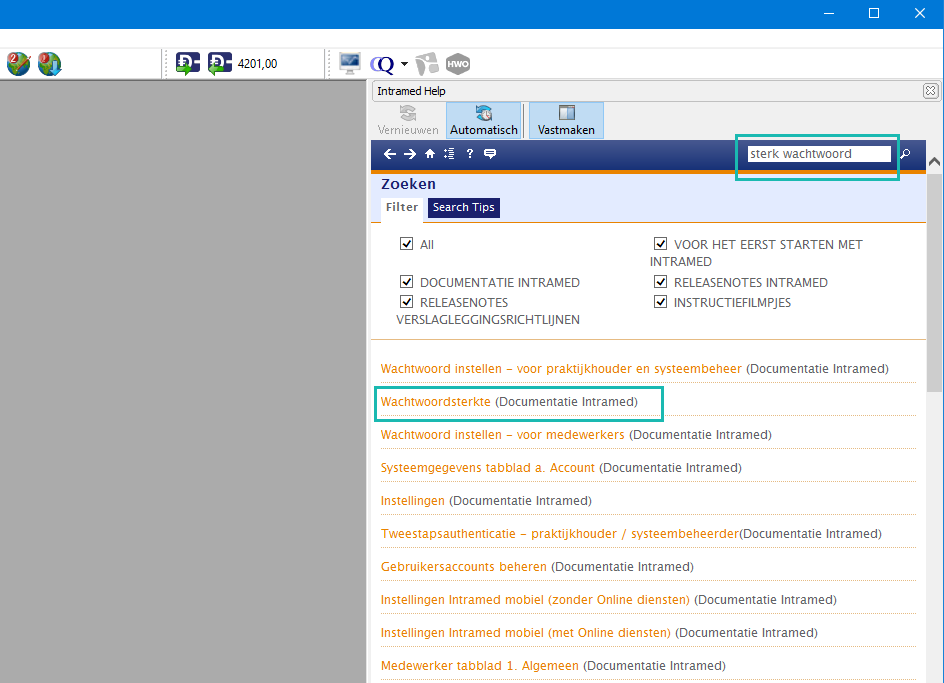Toggle DOCUMENTATIE INTRAMED checkbox
Image resolution: width=944 pixels, height=683 pixels.
(x=406, y=282)
